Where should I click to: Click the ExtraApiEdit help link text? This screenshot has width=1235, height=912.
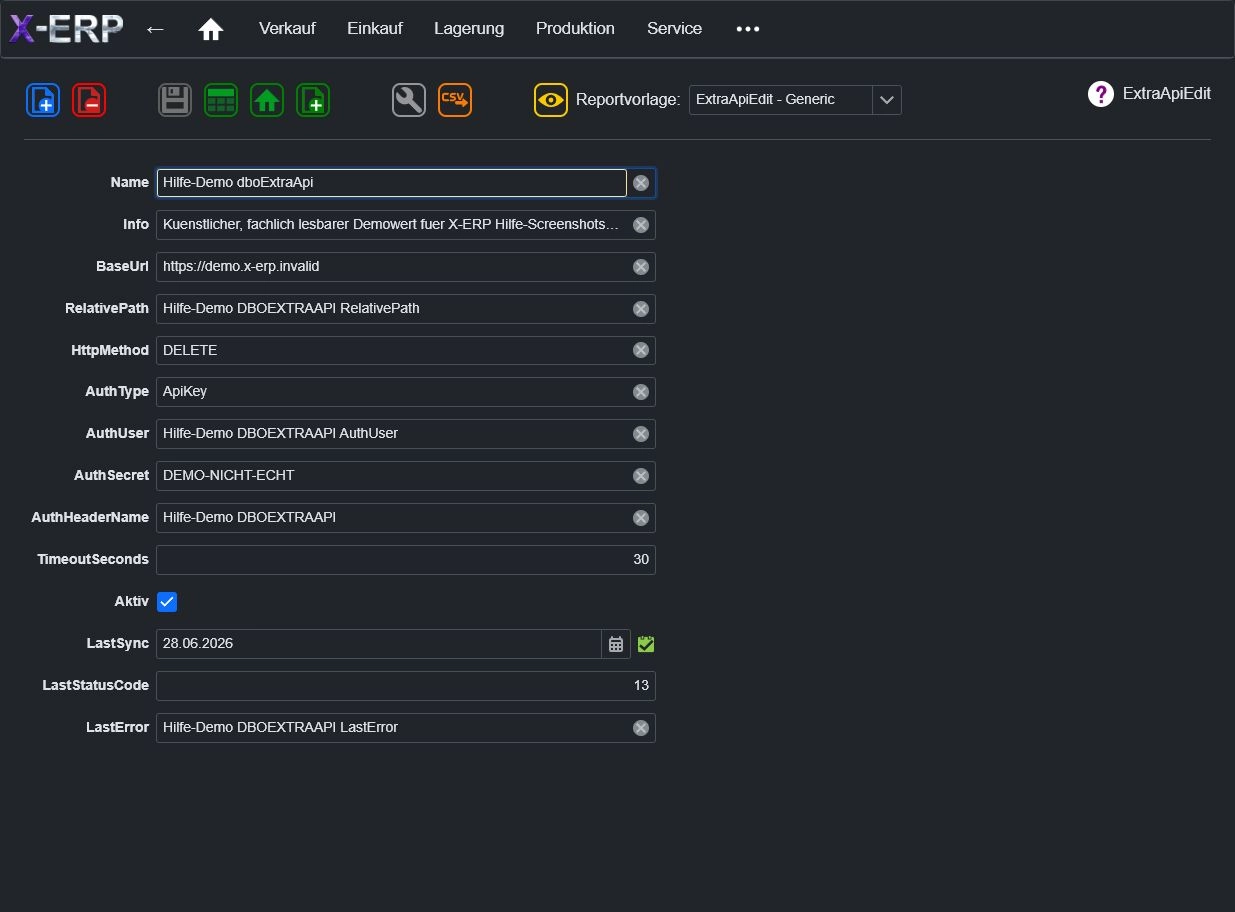(x=1167, y=94)
